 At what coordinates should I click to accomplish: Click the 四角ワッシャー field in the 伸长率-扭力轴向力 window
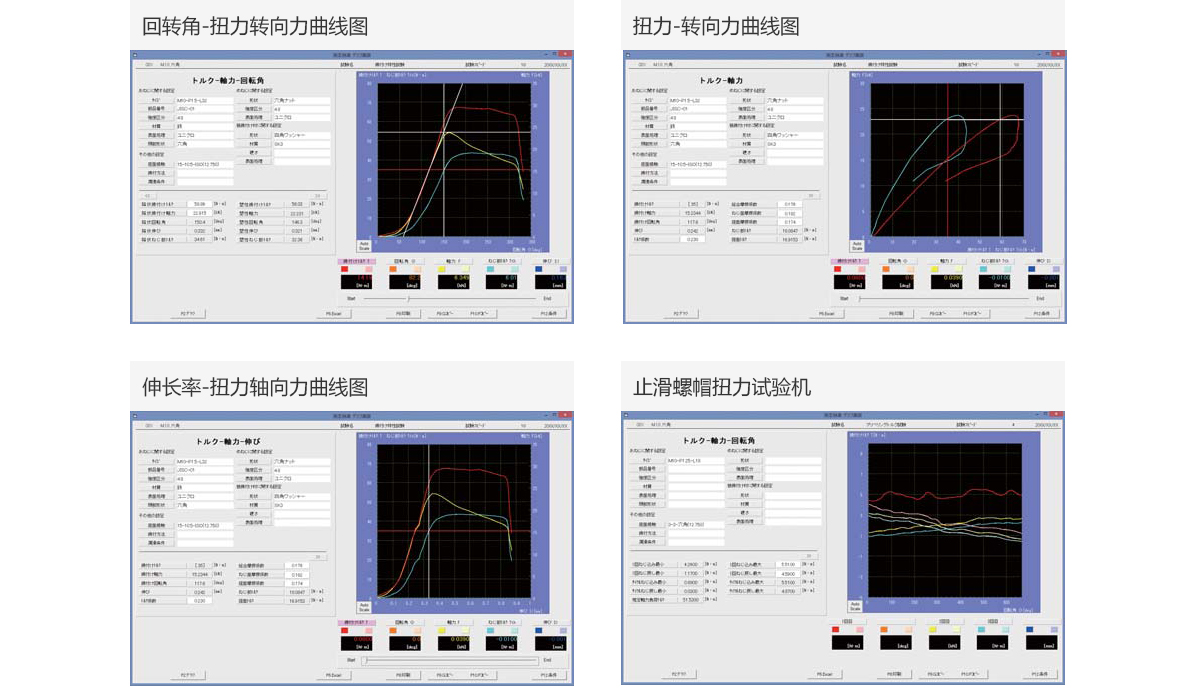pyautogui.click(x=301, y=496)
